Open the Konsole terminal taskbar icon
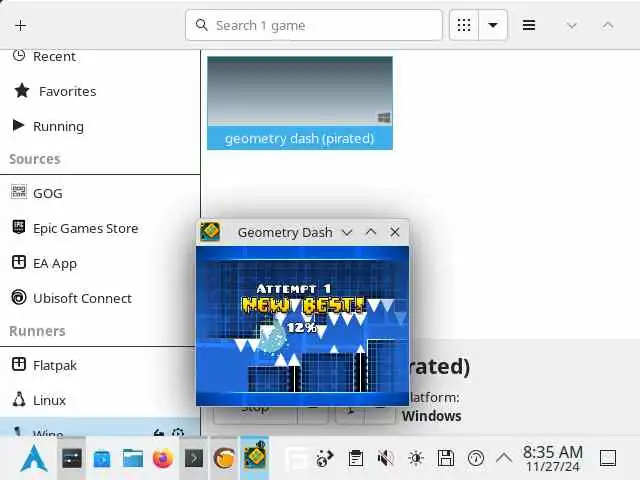The image size is (640, 480). click(194, 458)
